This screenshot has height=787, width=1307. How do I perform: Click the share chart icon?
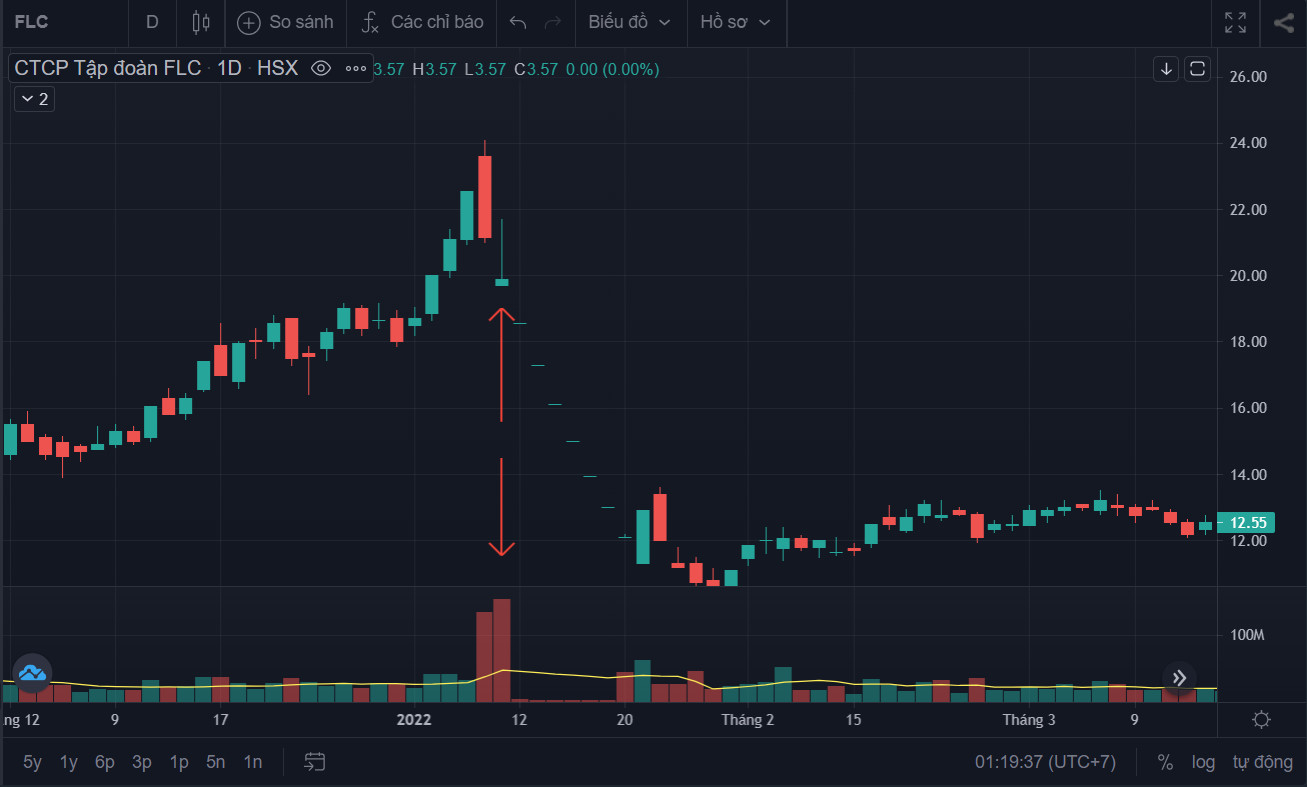(x=1283, y=22)
